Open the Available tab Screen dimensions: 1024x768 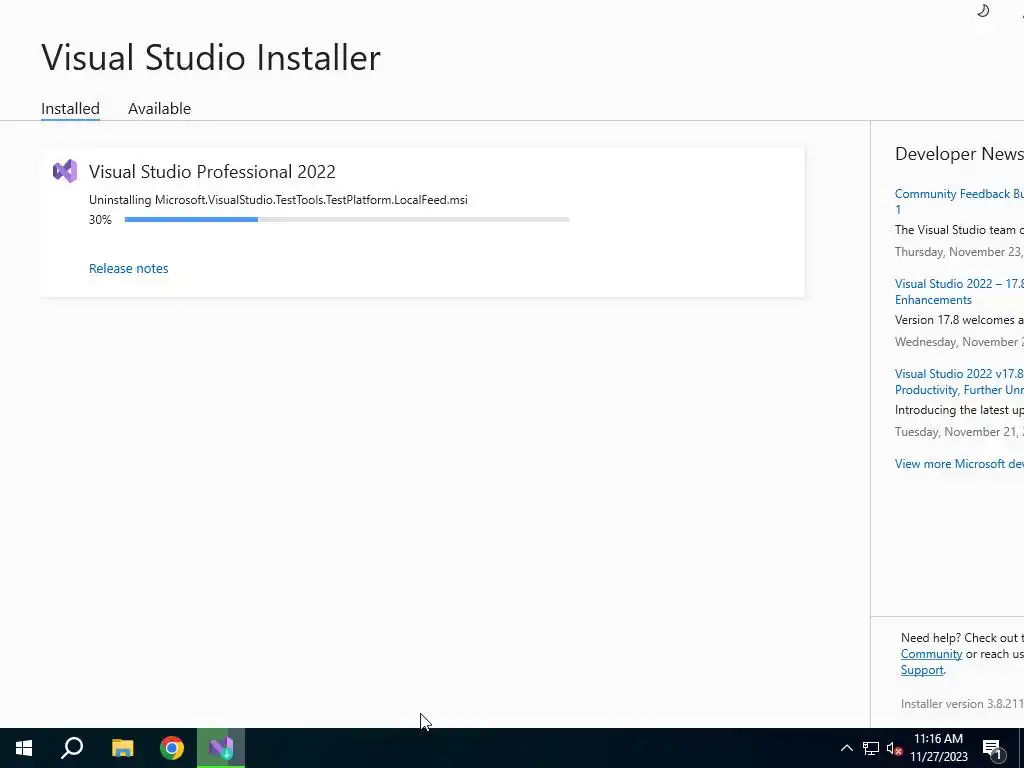pos(159,108)
